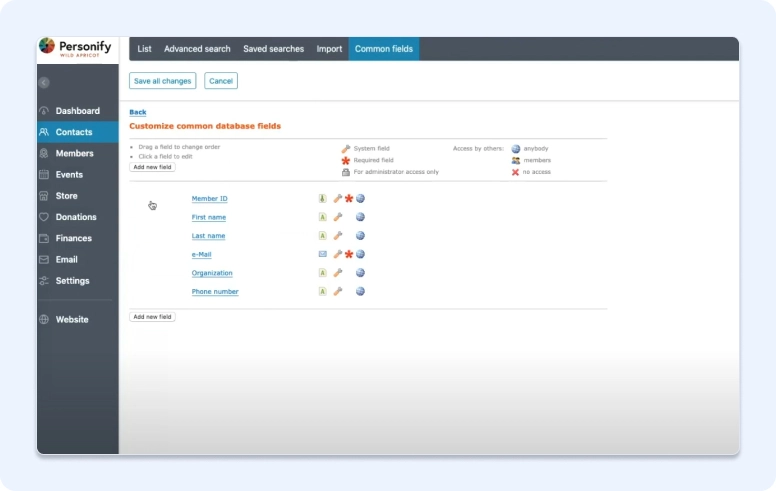
Task: Click the Organization text type icon
Action: [323, 273]
